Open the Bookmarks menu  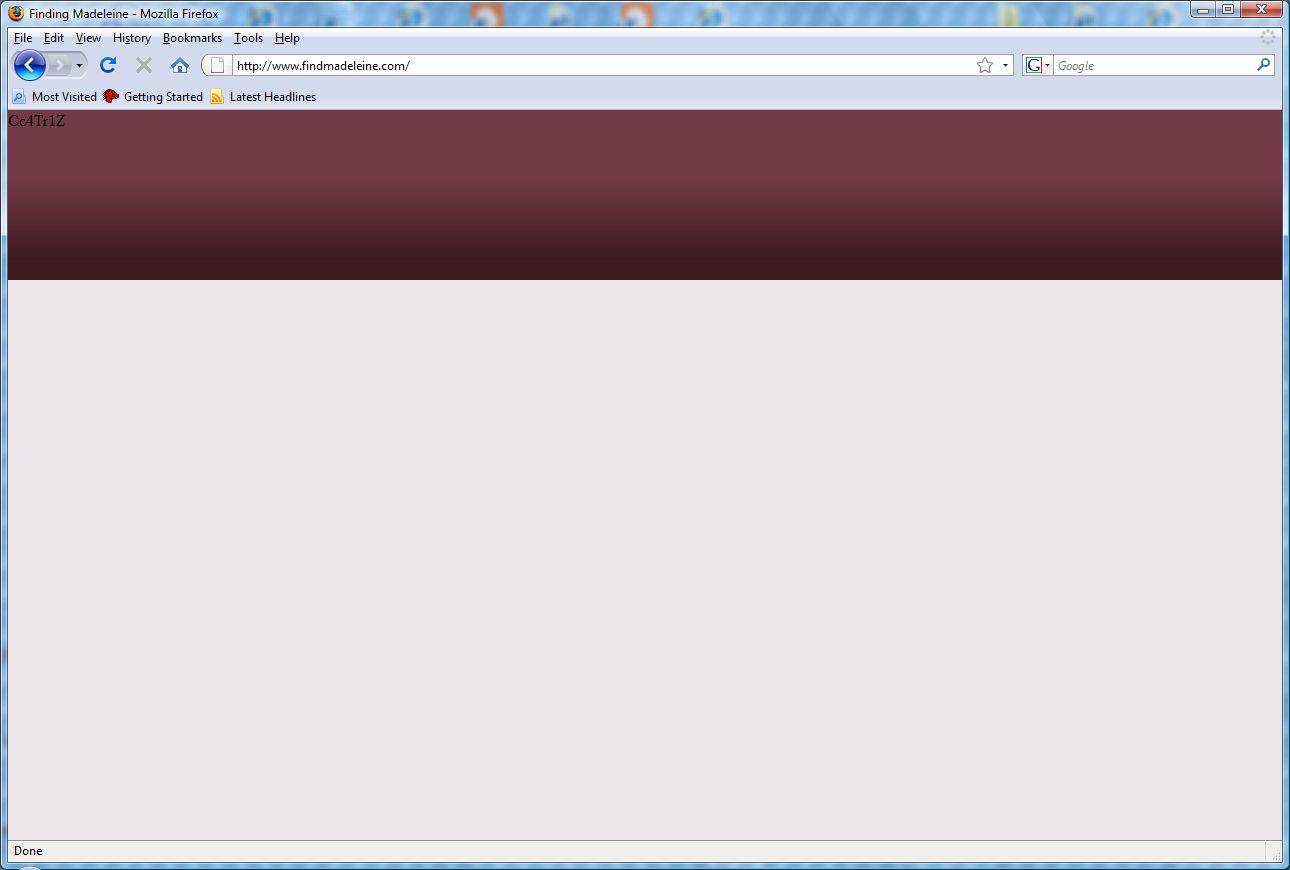pyautogui.click(x=192, y=38)
